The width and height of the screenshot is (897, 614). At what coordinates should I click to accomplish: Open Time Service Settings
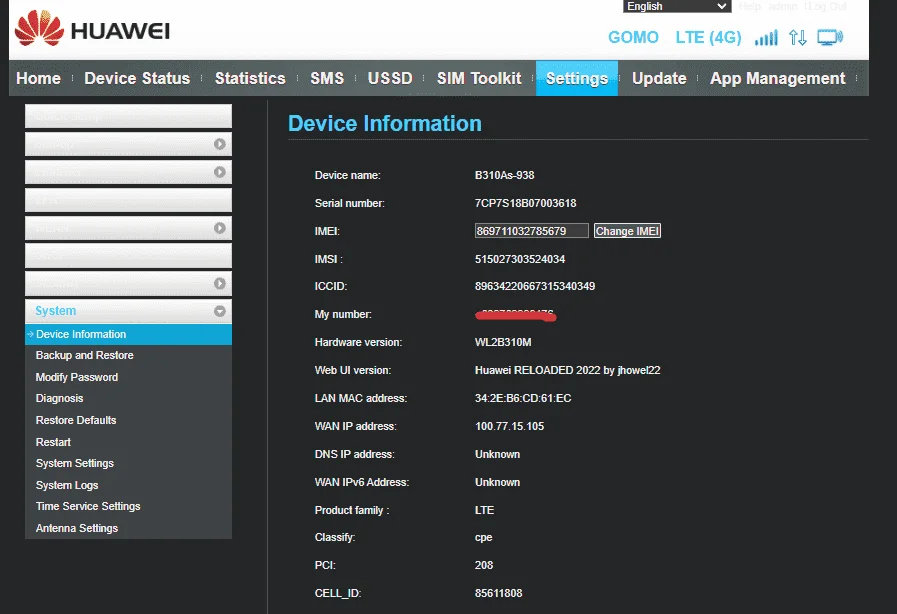(x=88, y=506)
